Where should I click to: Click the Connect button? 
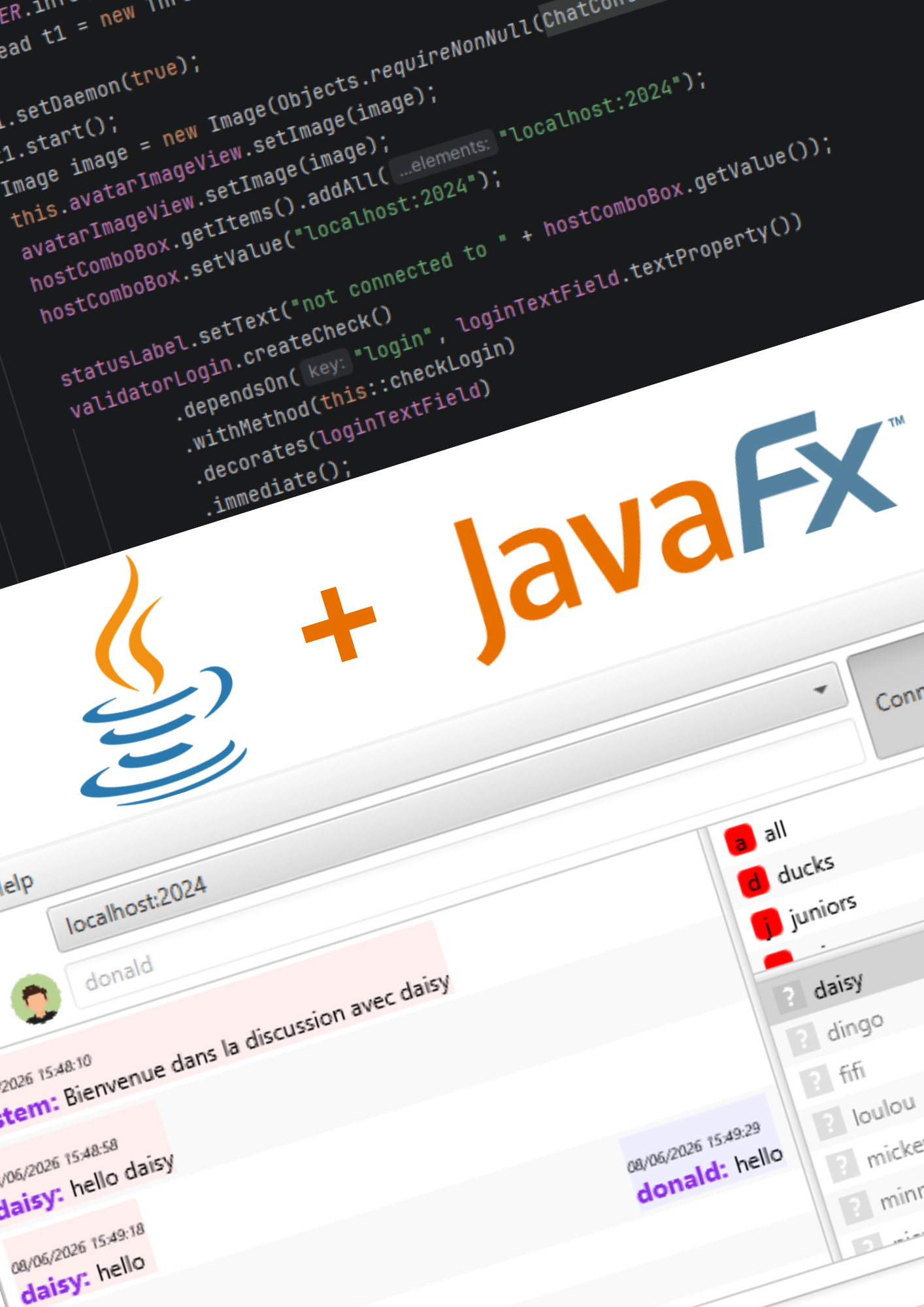click(x=895, y=699)
